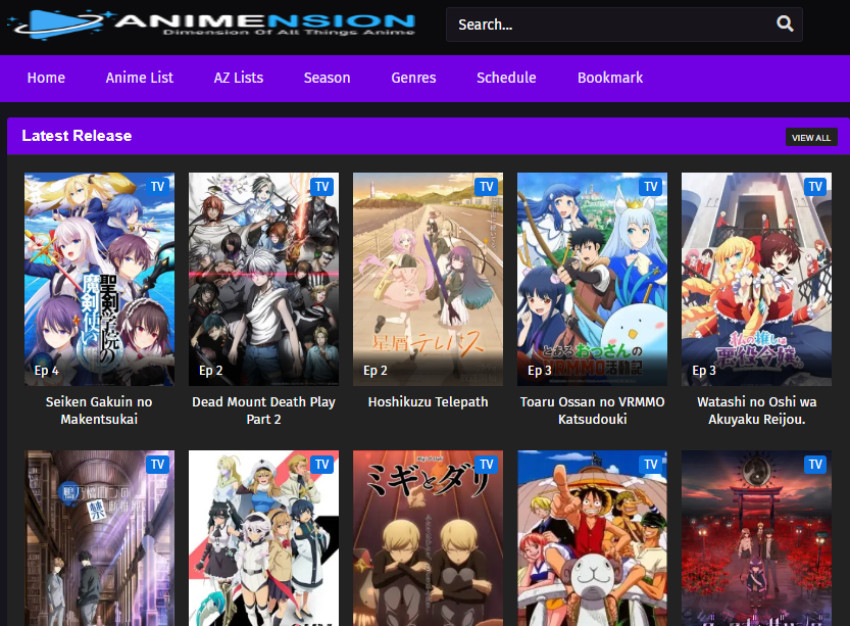Click the TV badge on Seiken Gakuin poster

157,186
